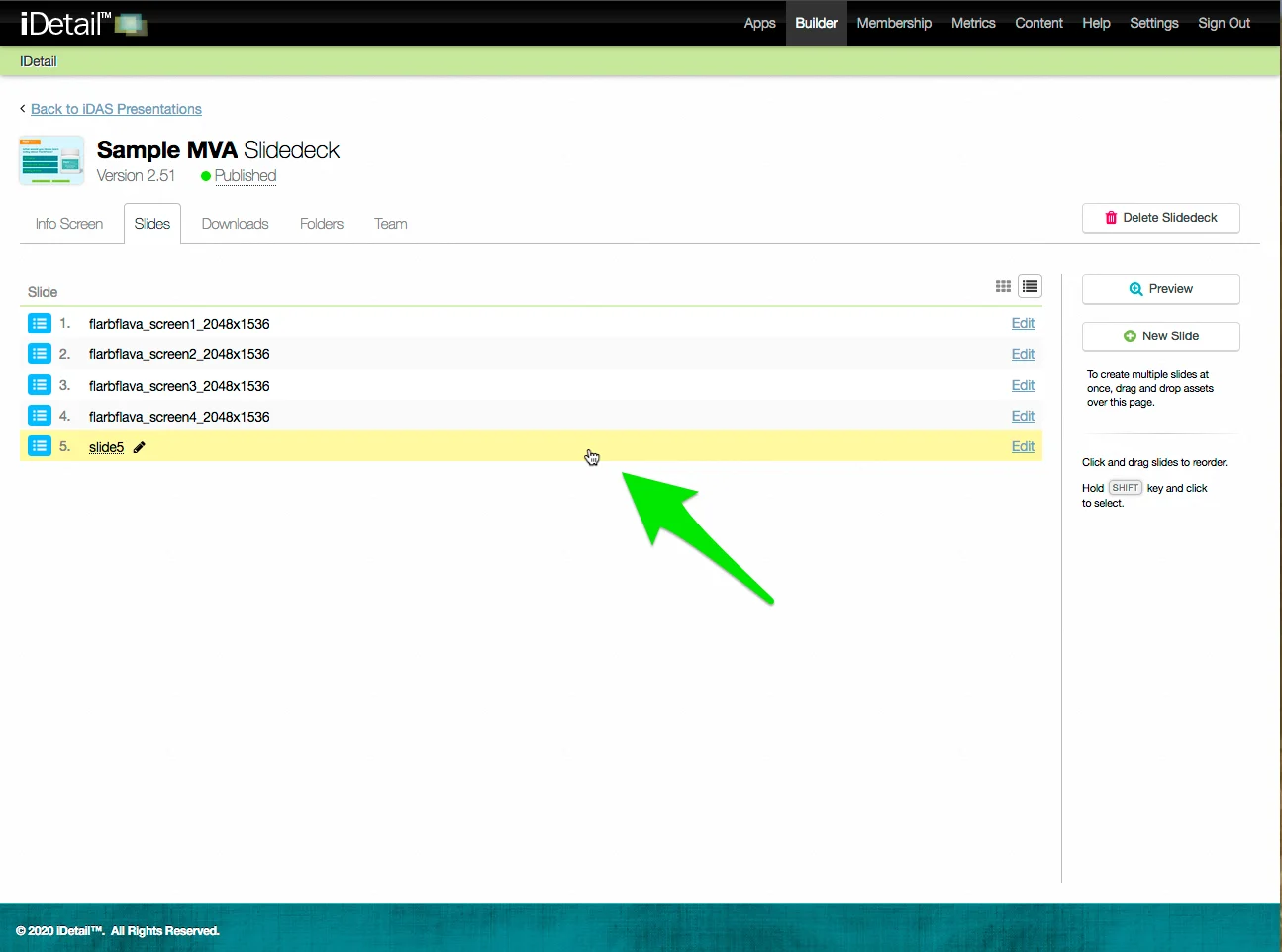Create a New Slide

(1161, 336)
